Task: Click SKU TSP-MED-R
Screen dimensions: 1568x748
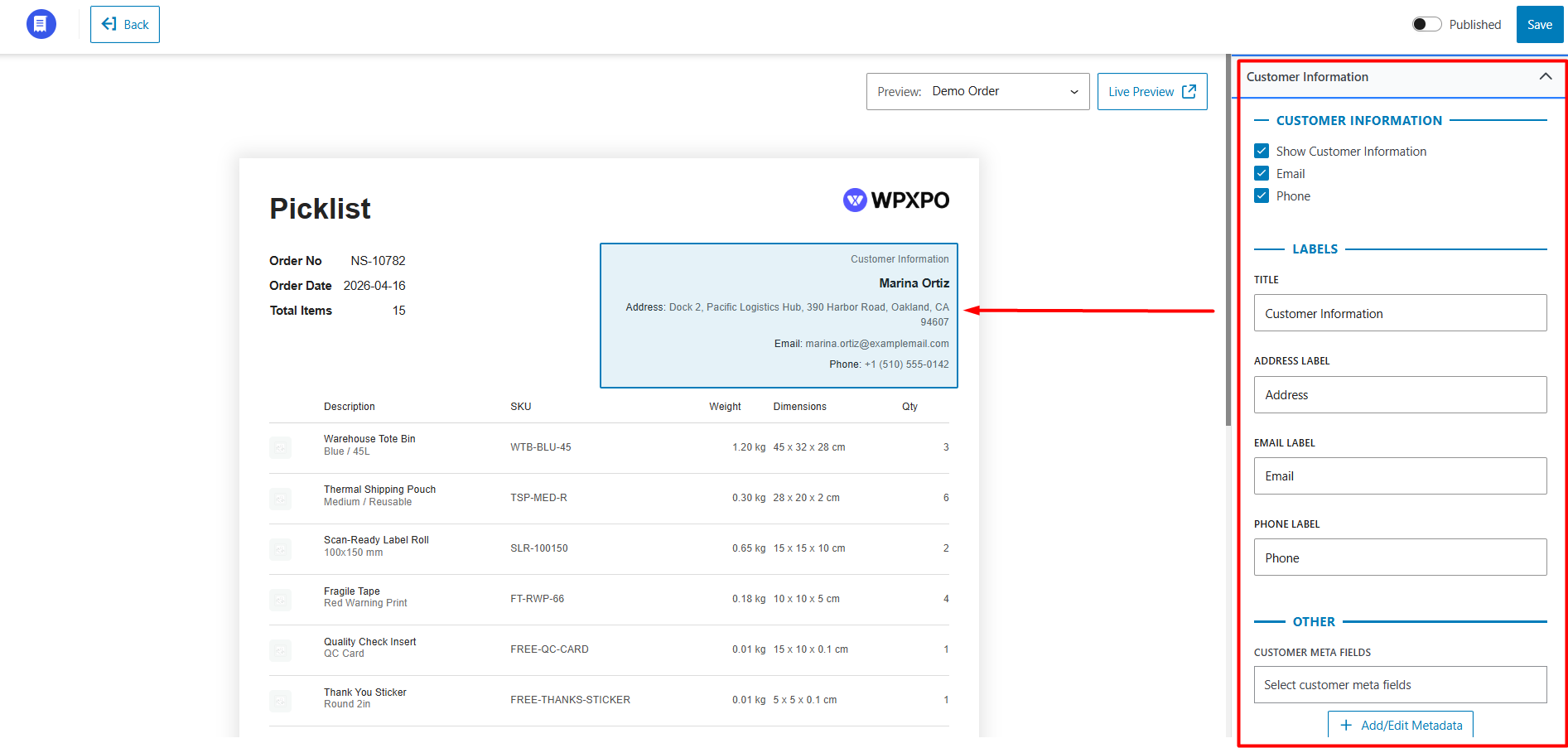Action: click(x=539, y=498)
